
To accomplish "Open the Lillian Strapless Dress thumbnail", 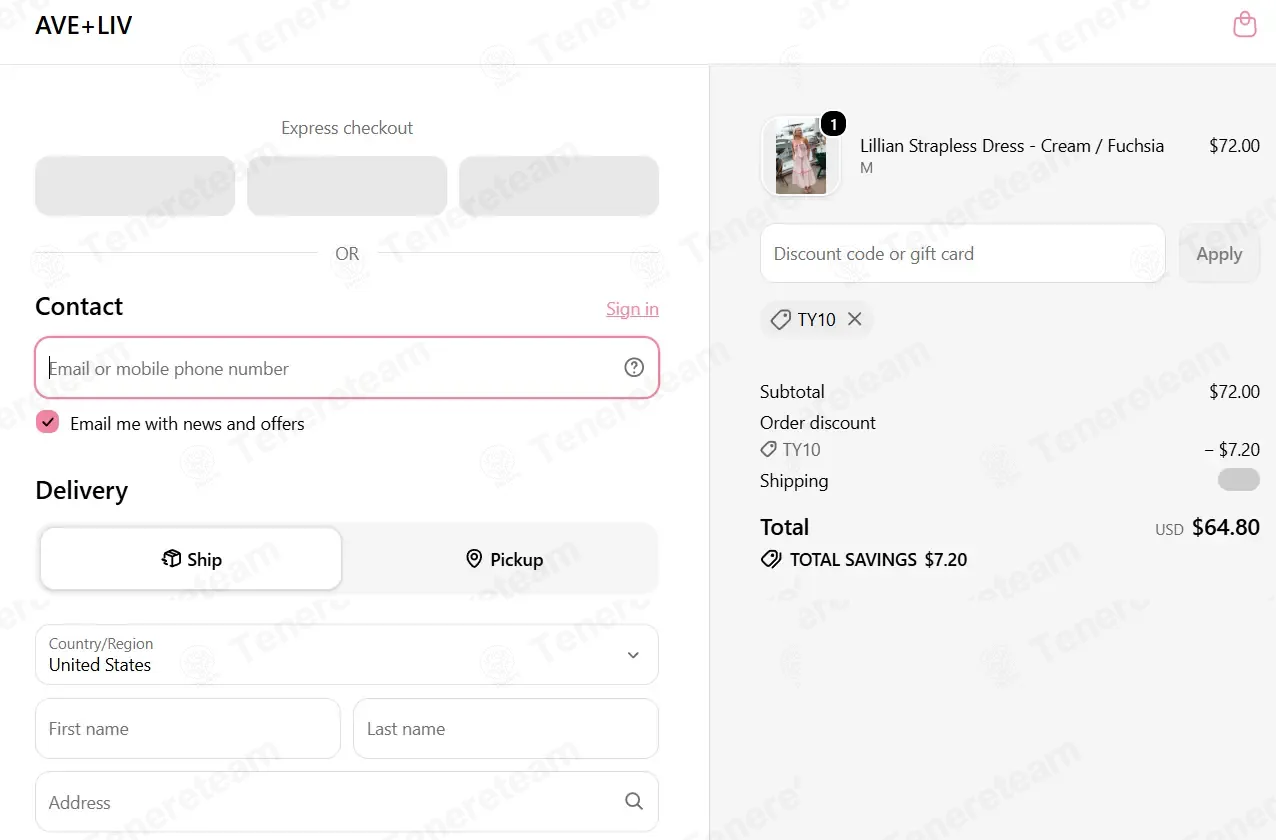I will (x=801, y=157).
